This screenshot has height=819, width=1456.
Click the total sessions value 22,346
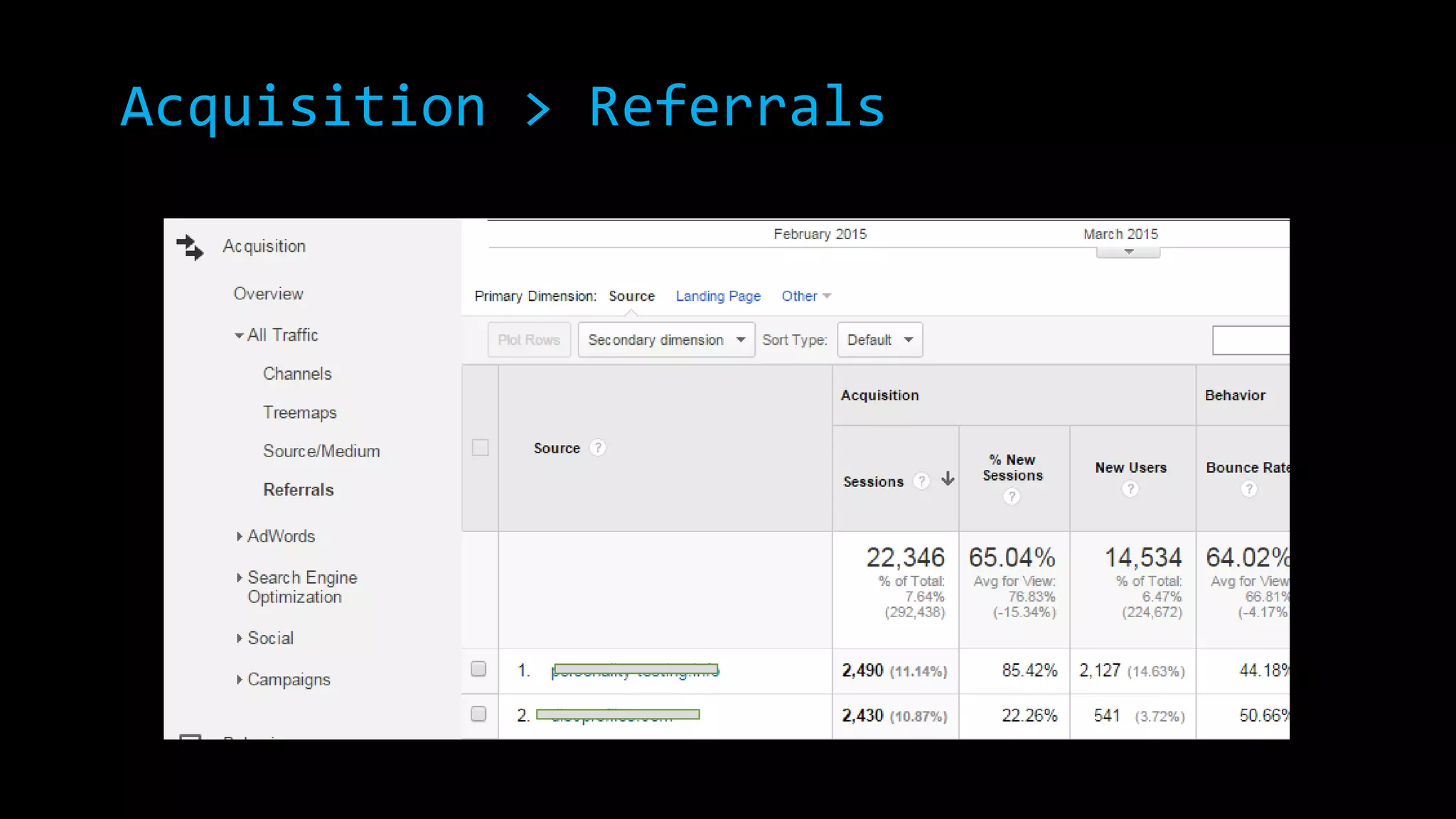coord(905,557)
